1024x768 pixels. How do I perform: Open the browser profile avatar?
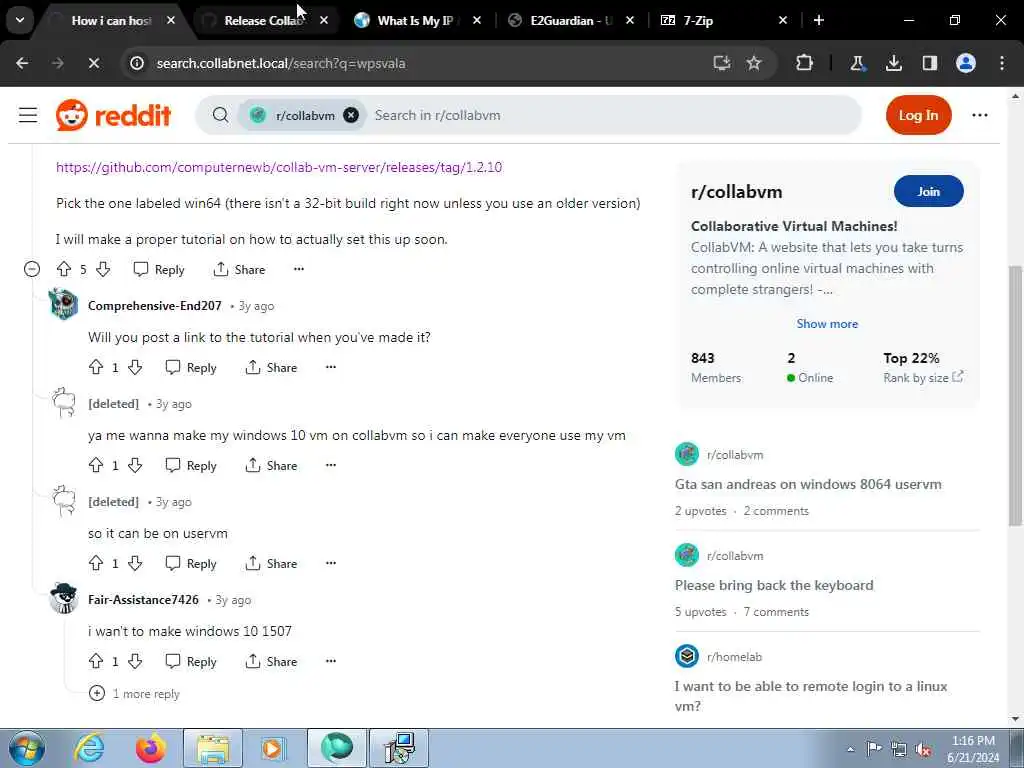[966, 63]
